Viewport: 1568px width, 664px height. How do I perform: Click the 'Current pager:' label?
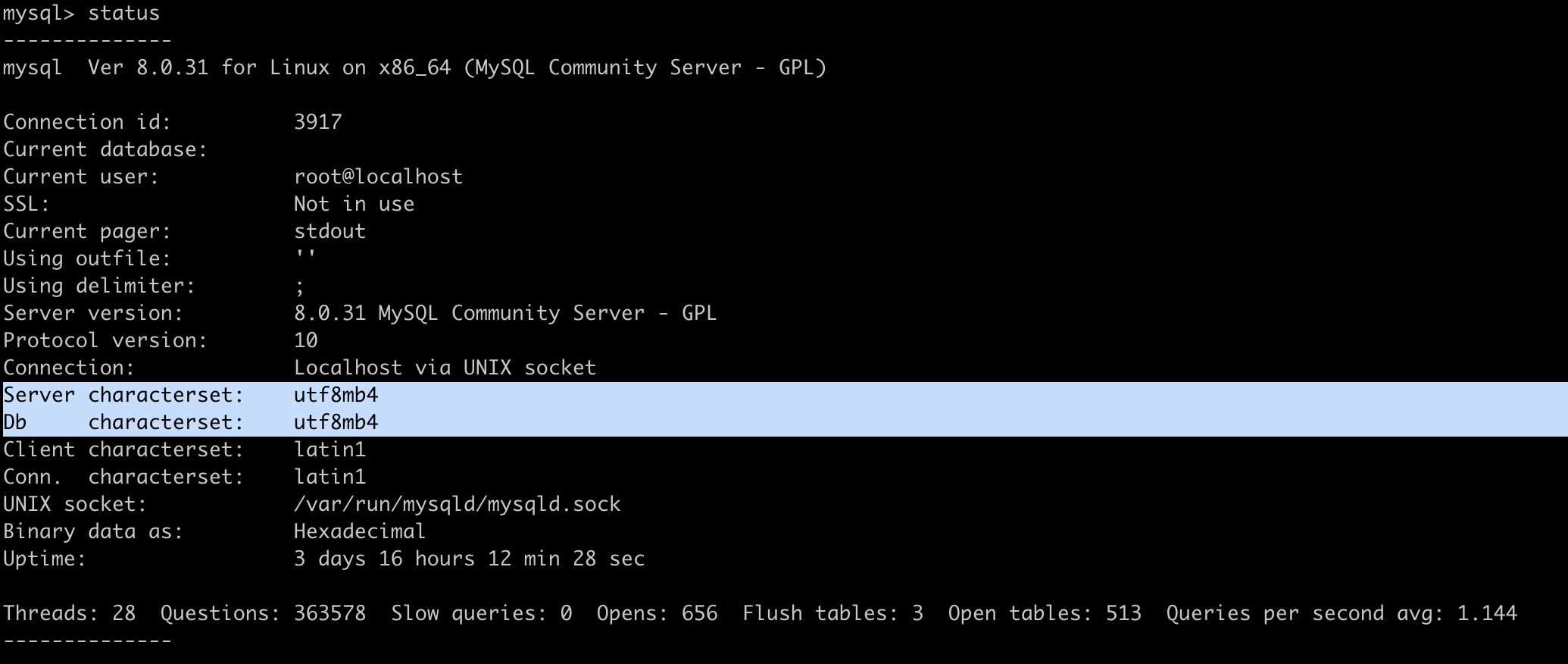tap(87, 231)
